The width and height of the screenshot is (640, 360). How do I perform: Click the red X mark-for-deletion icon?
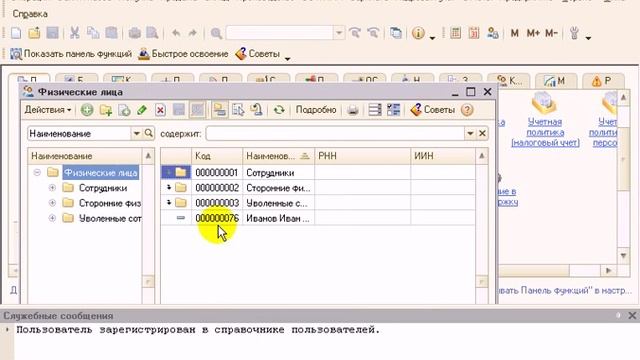[160, 110]
